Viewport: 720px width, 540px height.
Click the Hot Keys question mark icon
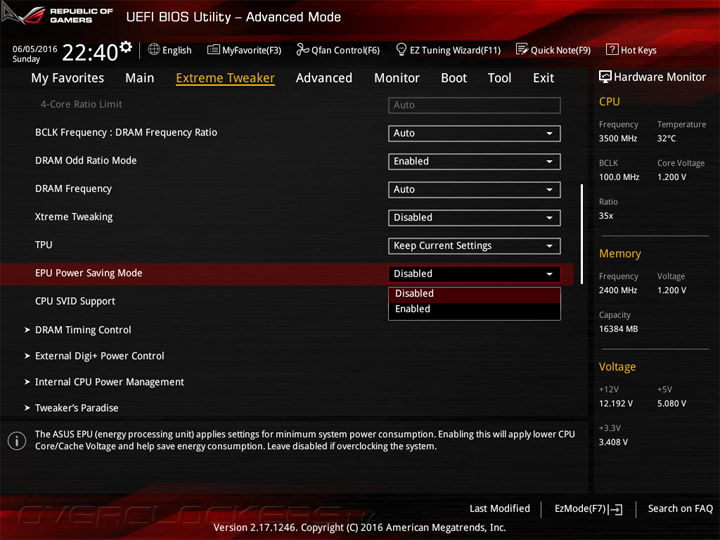point(612,49)
